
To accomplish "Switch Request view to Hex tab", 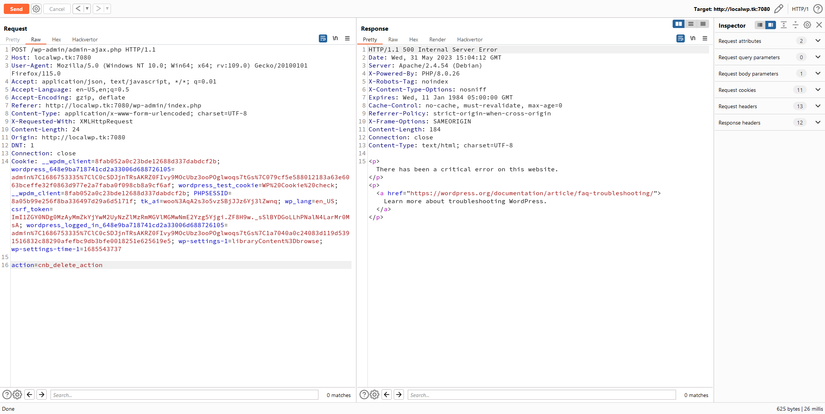I will pyautogui.click(x=56, y=40).
